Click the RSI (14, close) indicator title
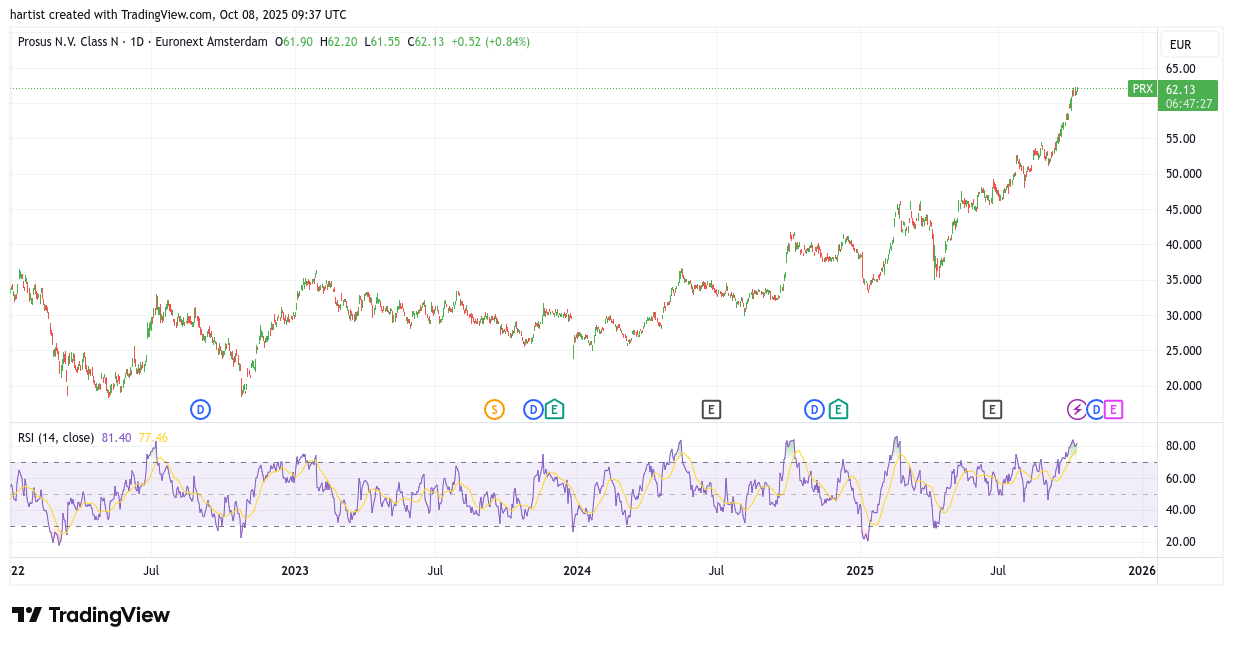Screen dimensions: 1233x645 click(56, 438)
